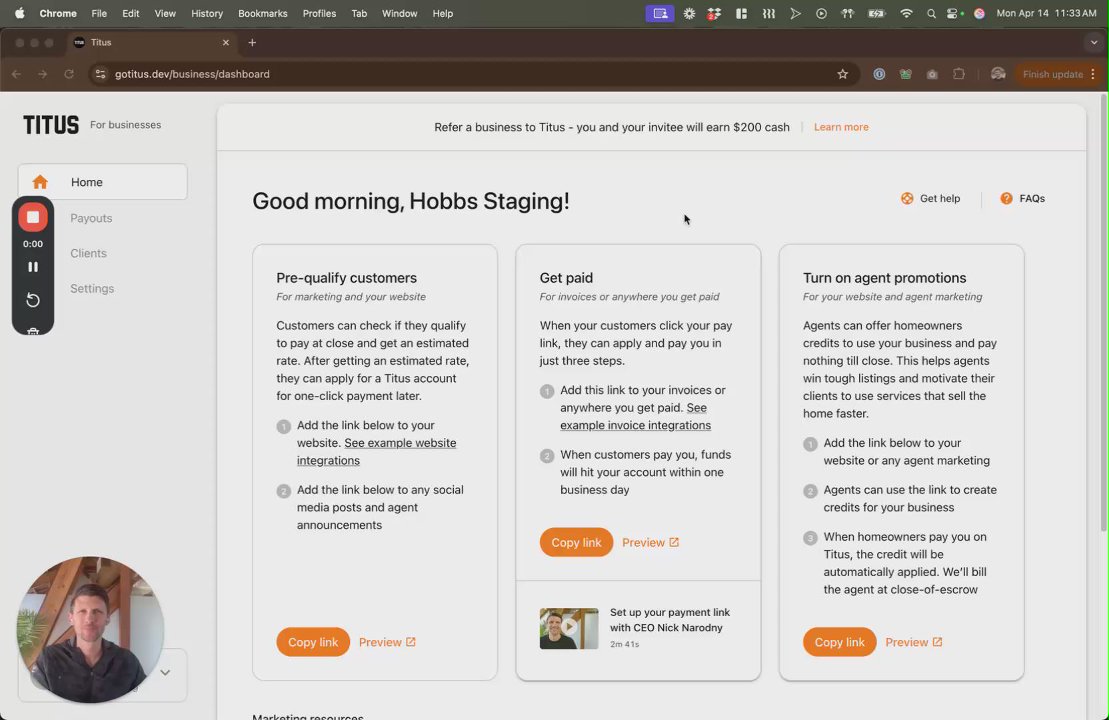Viewport: 1109px width, 720px height.
Task: Open the Payouts sidebar section
Action: click(91, 218)
